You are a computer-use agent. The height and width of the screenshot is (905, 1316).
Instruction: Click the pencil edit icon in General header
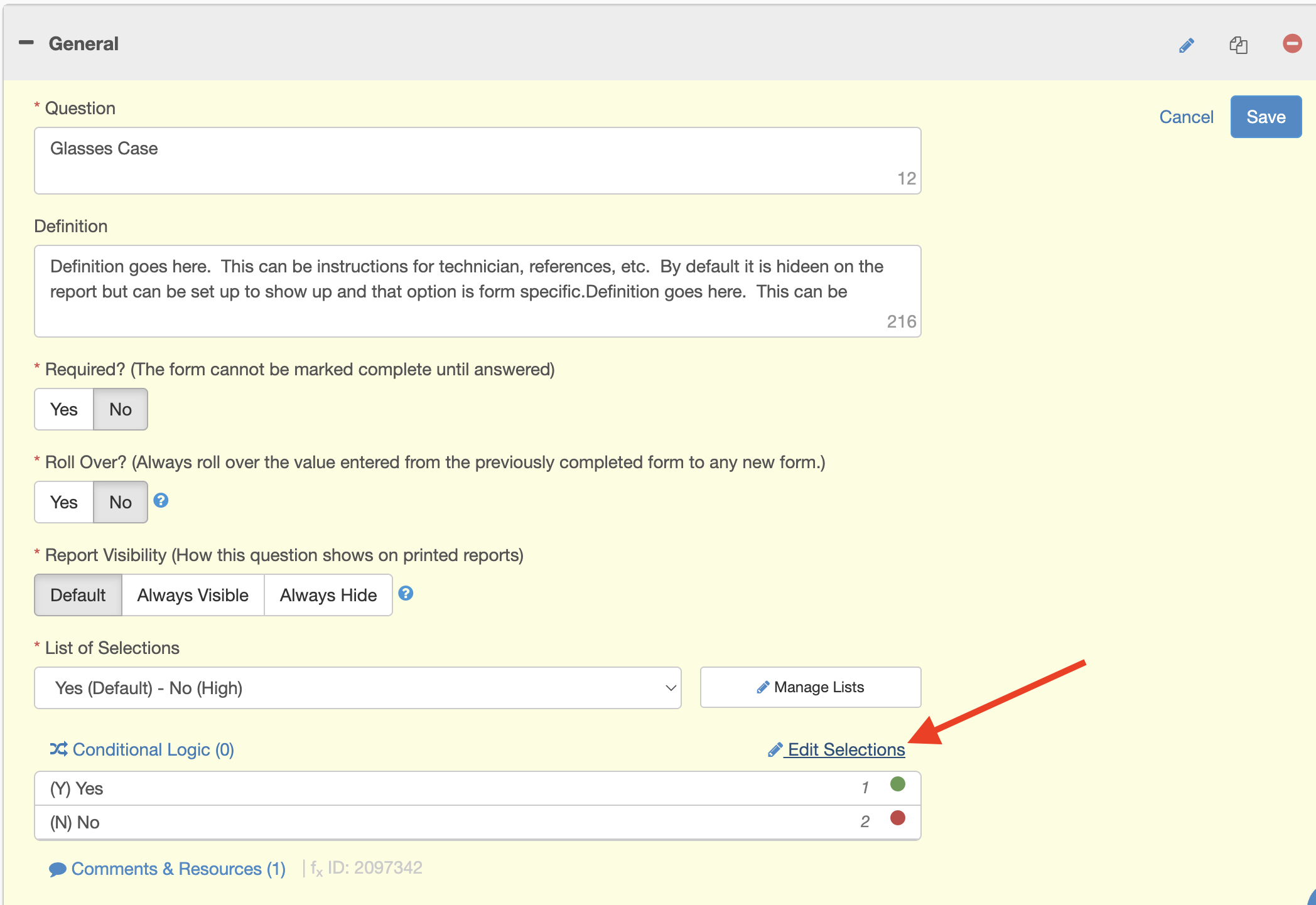click(x=1186, y=45)
